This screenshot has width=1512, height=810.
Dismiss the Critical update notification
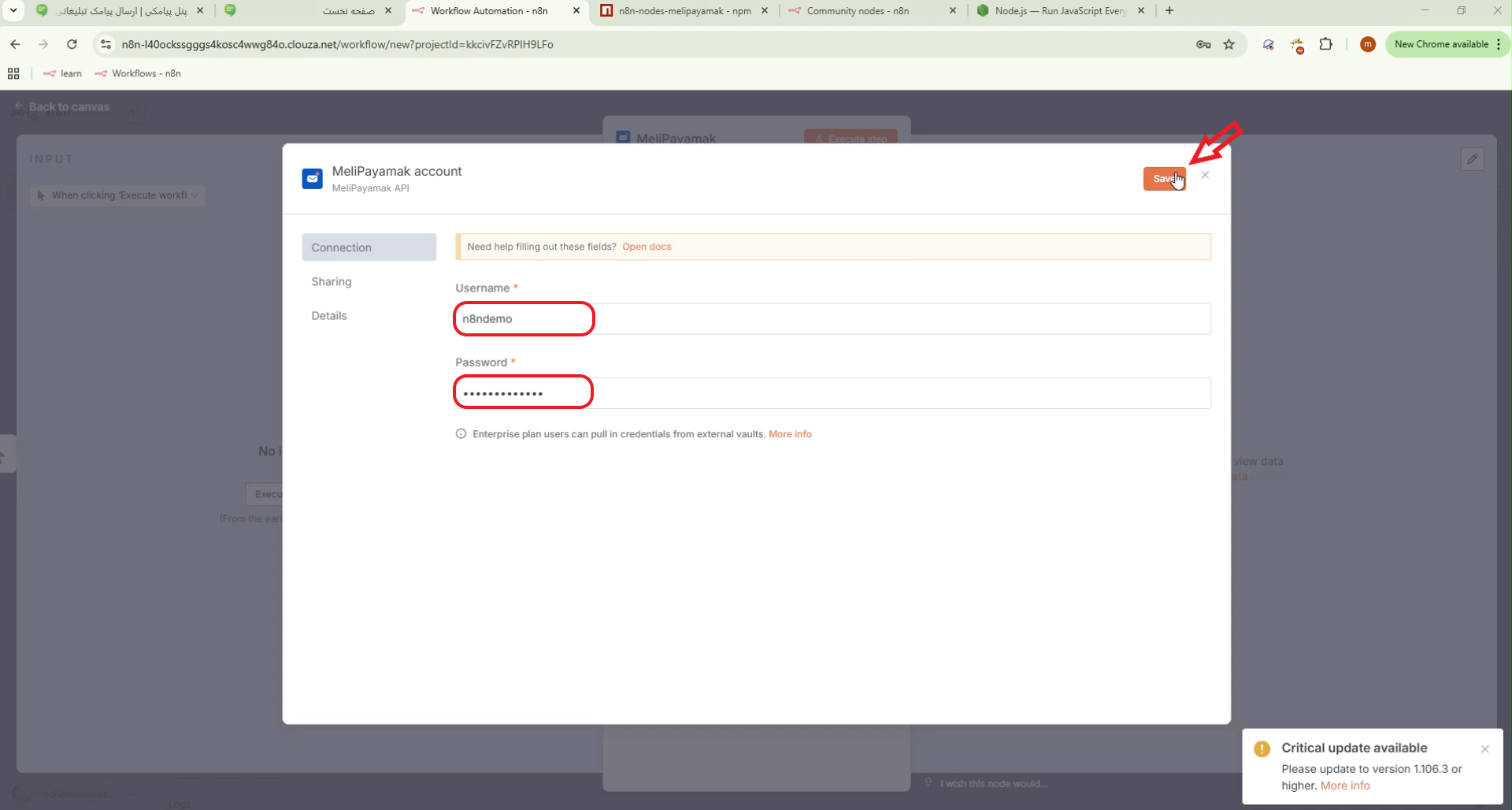(1484, 749)
